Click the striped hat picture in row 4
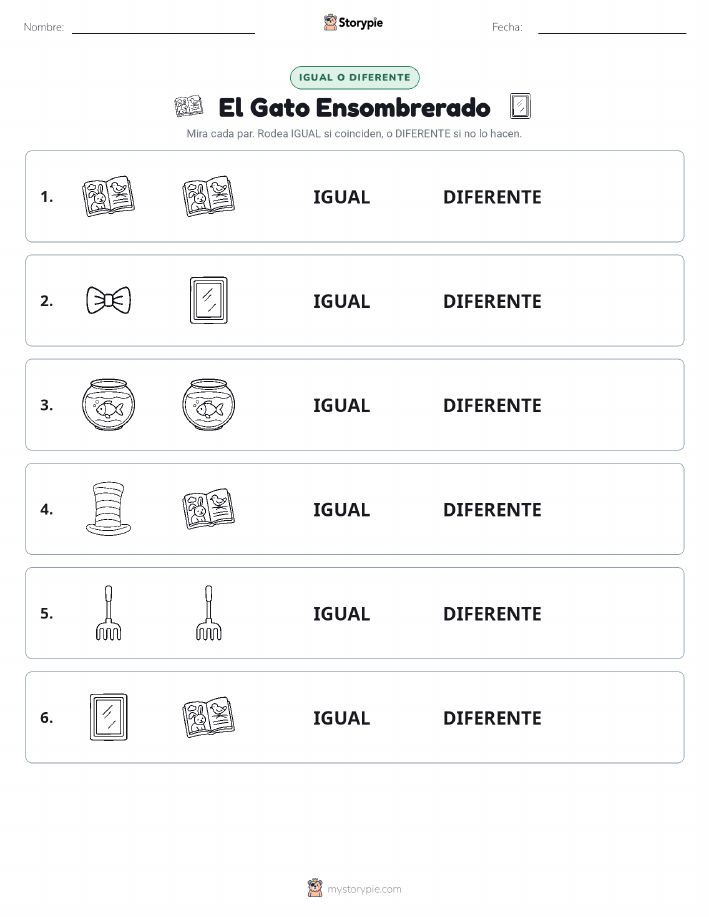Image resolution: width=709 pixels, height=917 pixels. [108, 509]
